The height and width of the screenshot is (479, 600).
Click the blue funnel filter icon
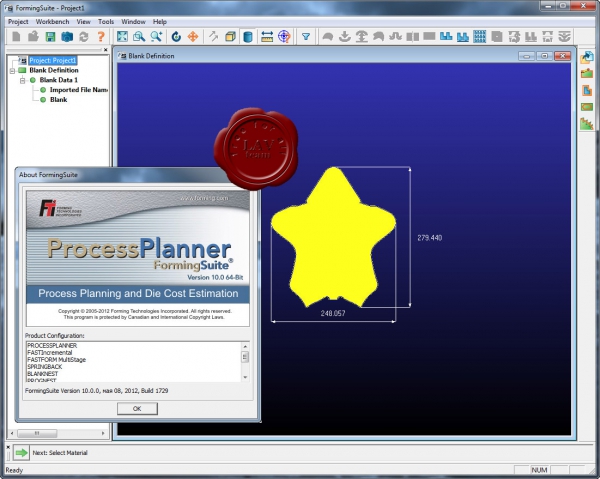click(x=306, y=37)
